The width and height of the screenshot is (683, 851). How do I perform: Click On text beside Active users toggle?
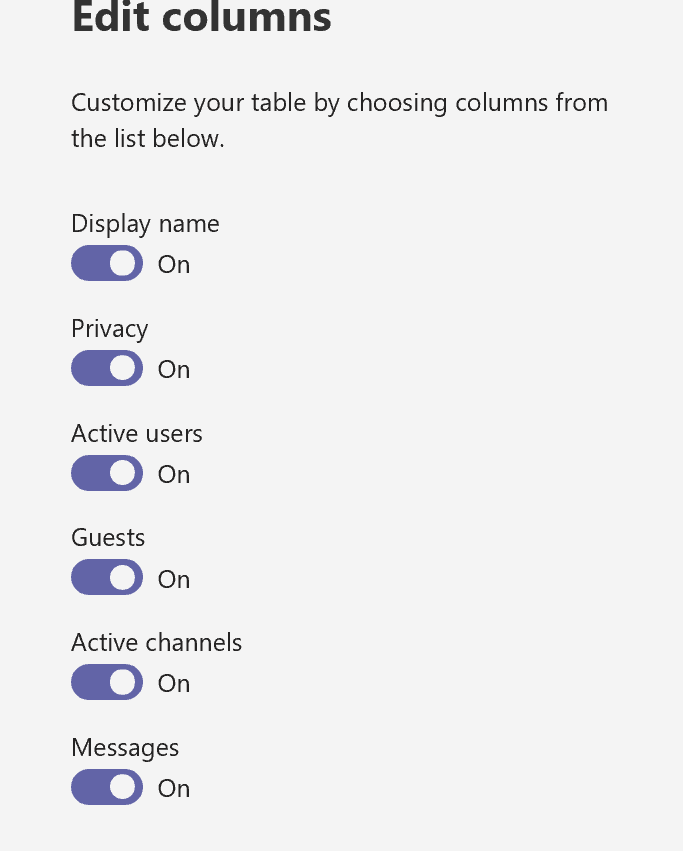click(174, 475)
